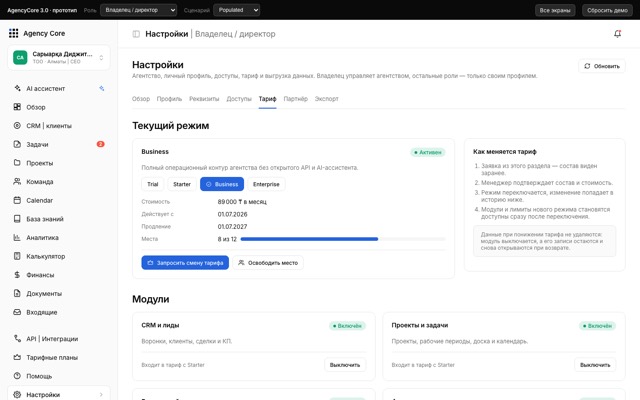Screen dimensions: 640x400
Task: Click the Аналитика chart icon
Action: pos(17,237)
